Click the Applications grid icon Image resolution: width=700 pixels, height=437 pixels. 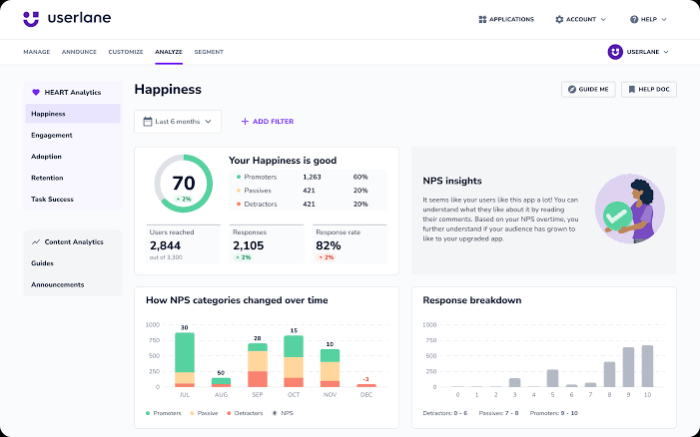pyautogui.click(x=482, y=19)
